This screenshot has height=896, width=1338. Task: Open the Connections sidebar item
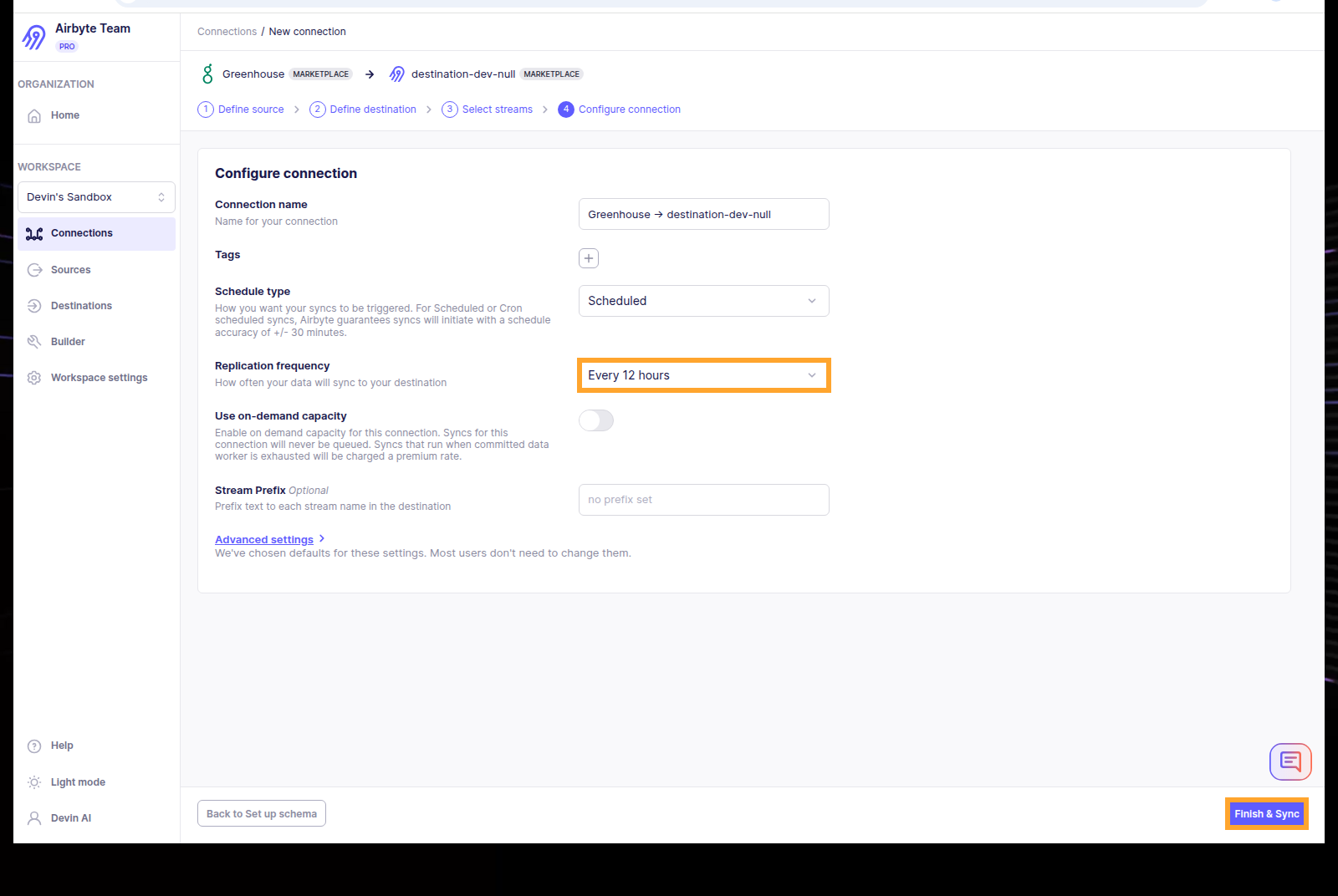click(x=96, y=233)
